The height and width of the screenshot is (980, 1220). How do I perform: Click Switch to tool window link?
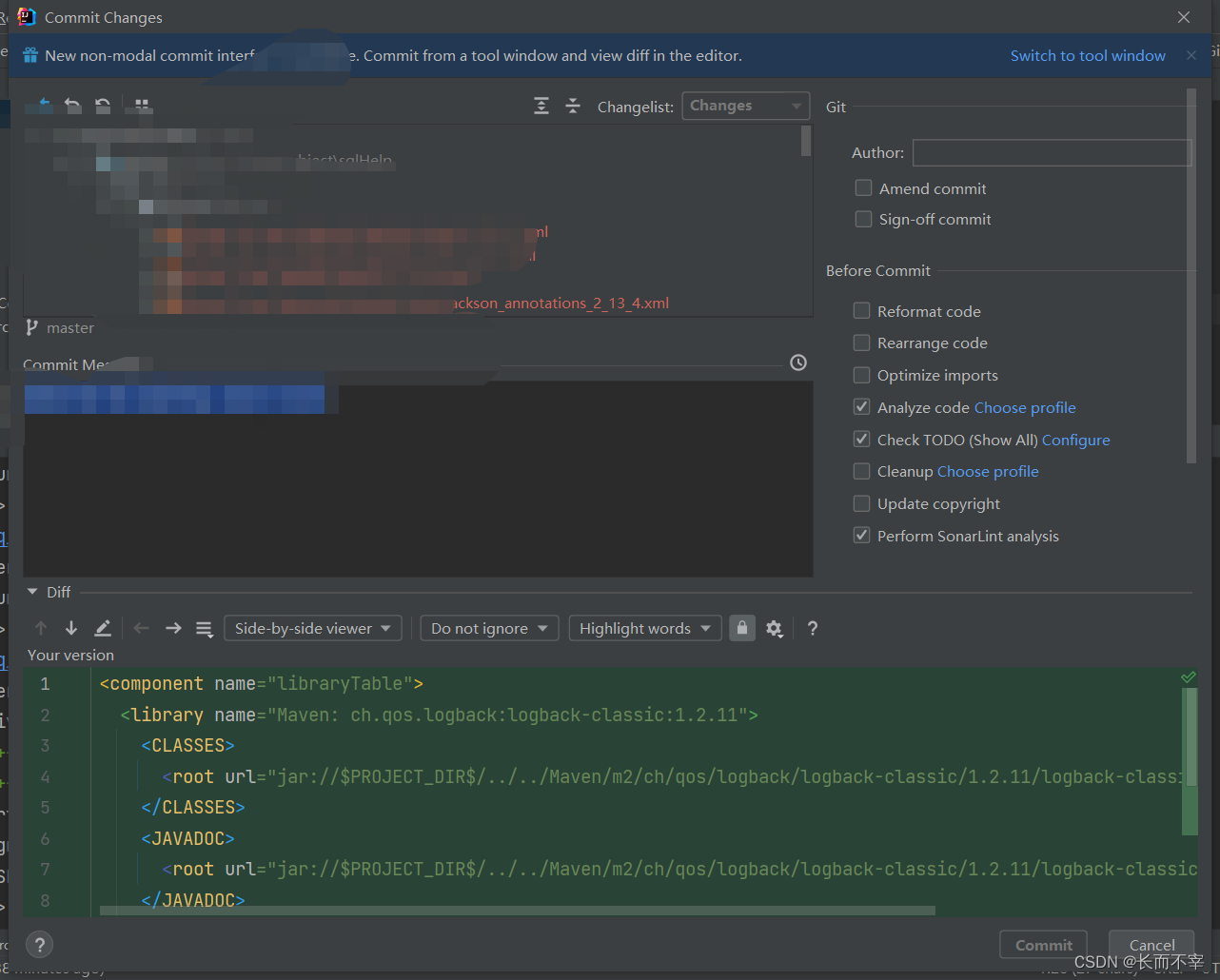(x=1088, y=55)
